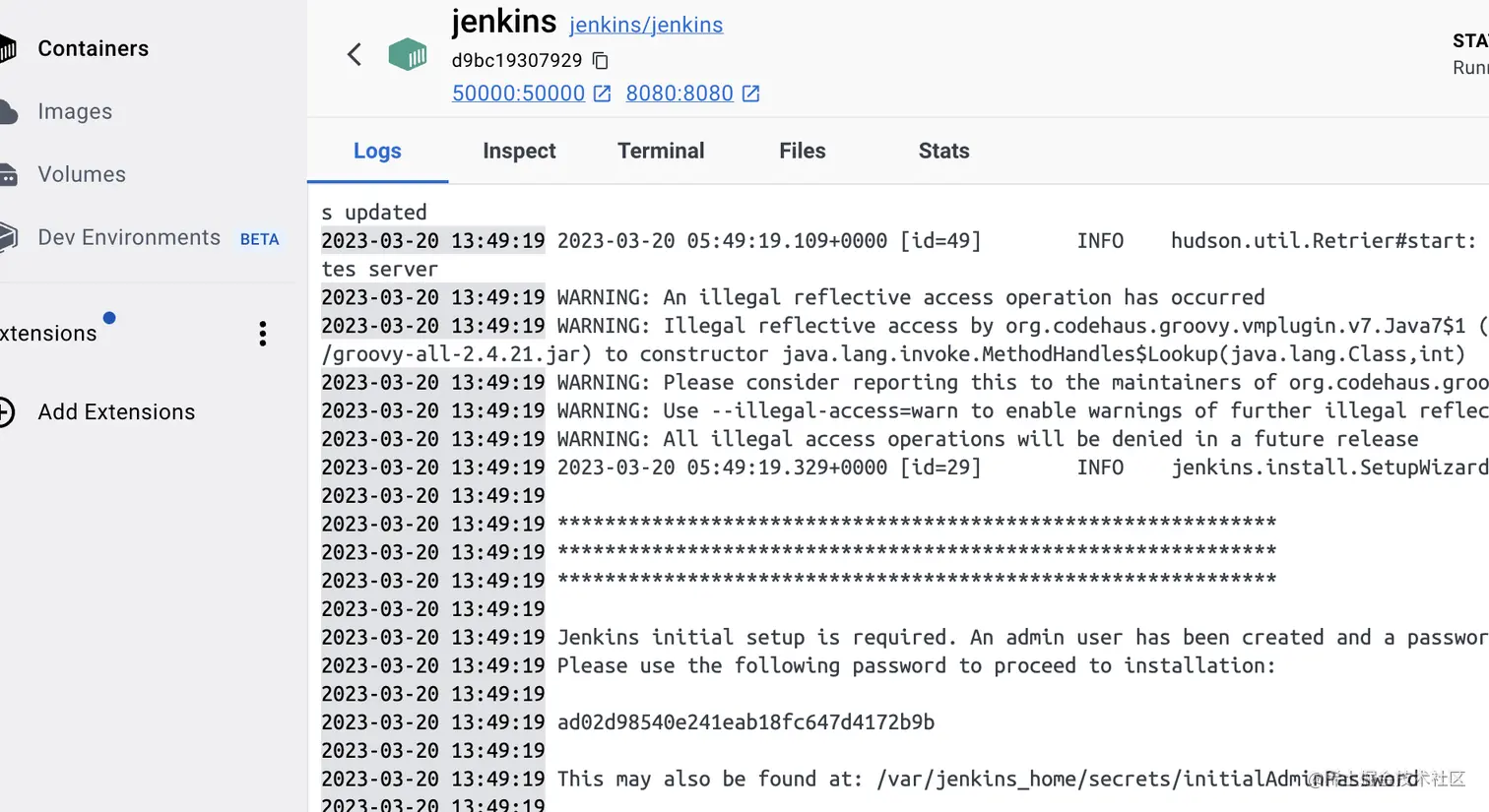The height and width of the screenshot is (812, 1489).
Task: Open the Stats tab
Action: coord(943,151)
